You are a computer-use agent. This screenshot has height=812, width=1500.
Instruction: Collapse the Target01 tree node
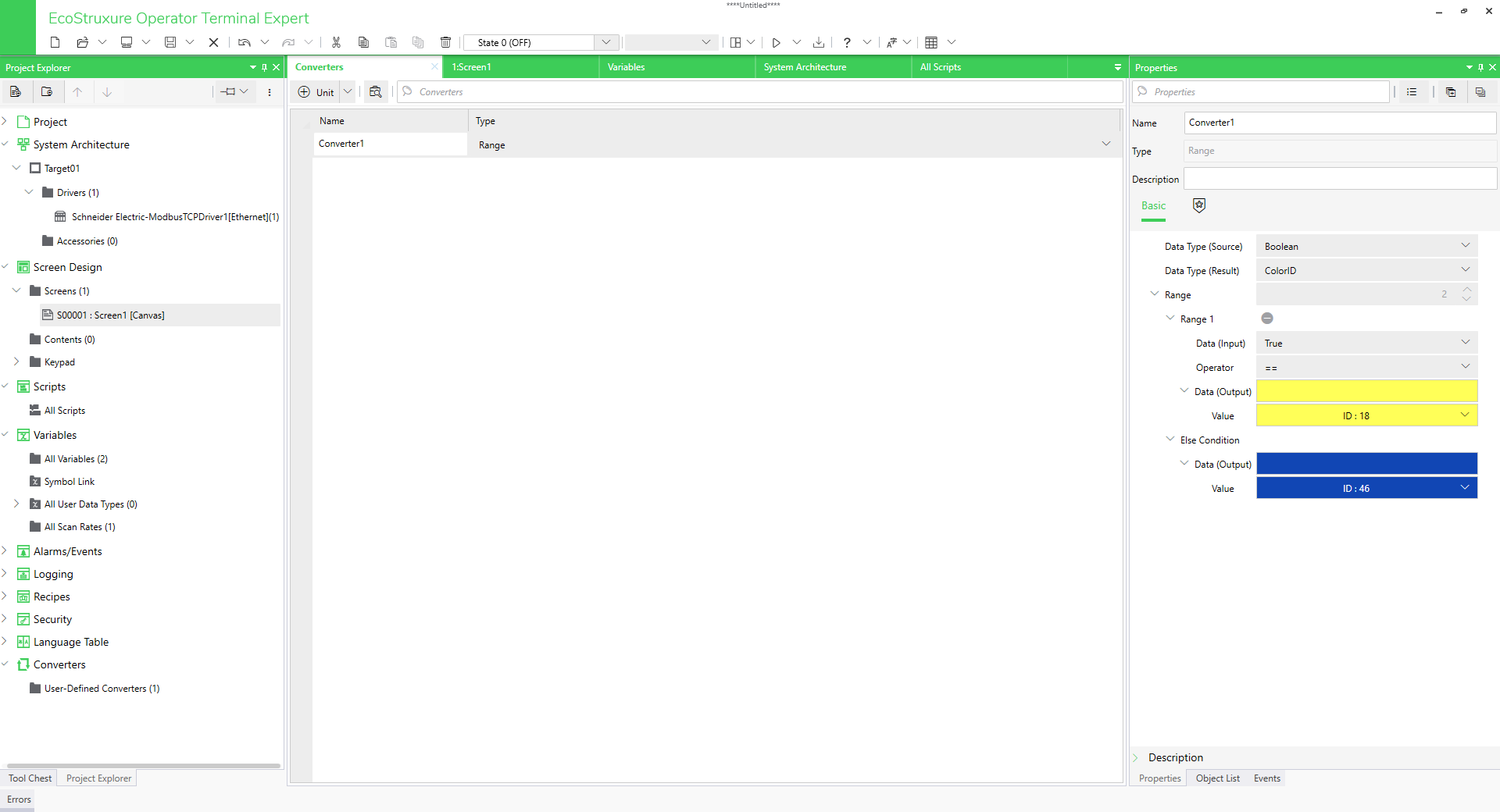16,168
